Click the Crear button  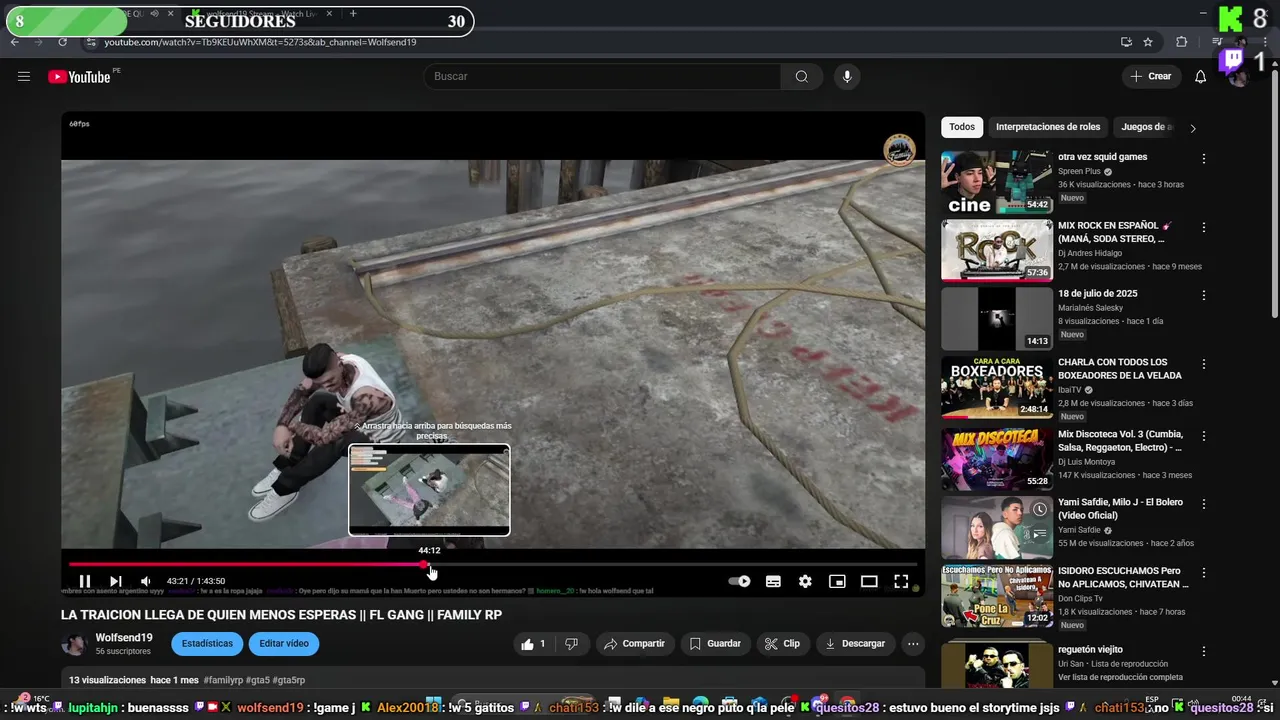[1150, 77]
